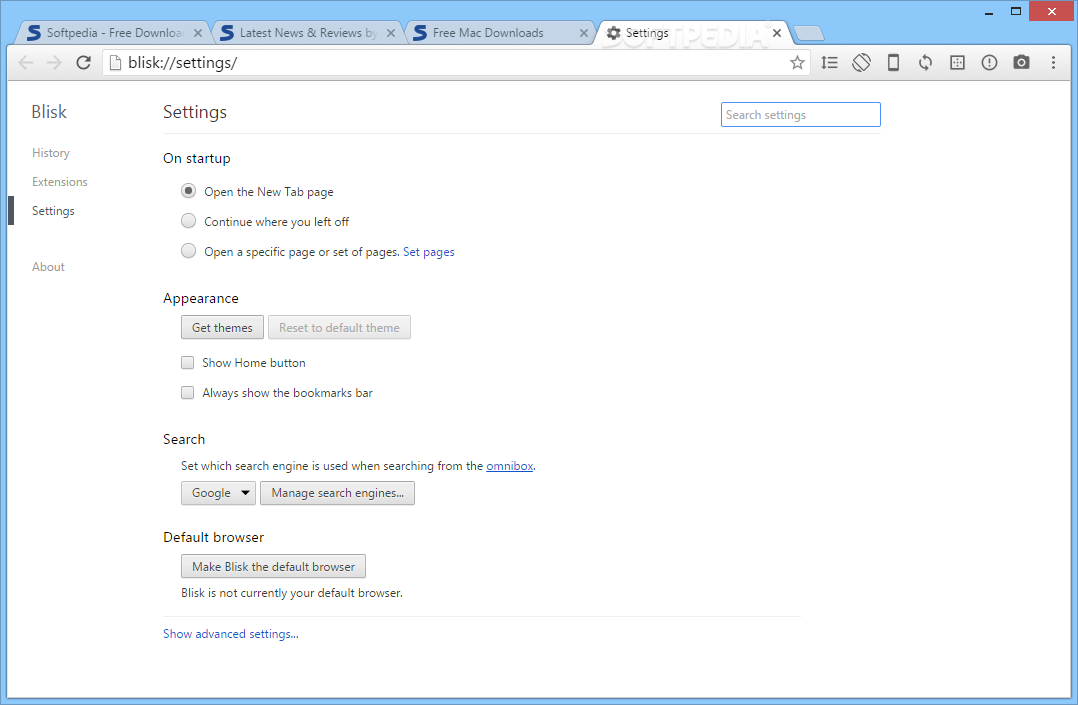Open the error monitor exclamation icon
Image resolution: width=1078 pixels, height=705 pixels.
(x=989, y=63)
